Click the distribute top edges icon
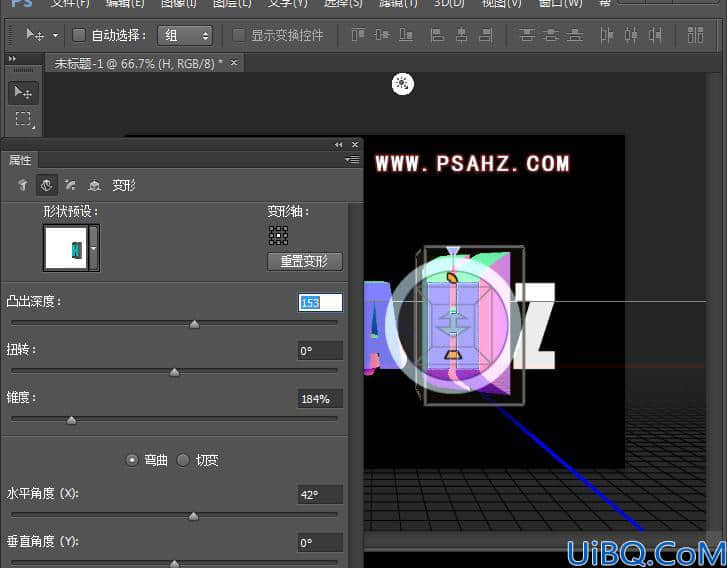Image resolution: width=727 pixels, height=568 pixels. [x=527, y=35]
